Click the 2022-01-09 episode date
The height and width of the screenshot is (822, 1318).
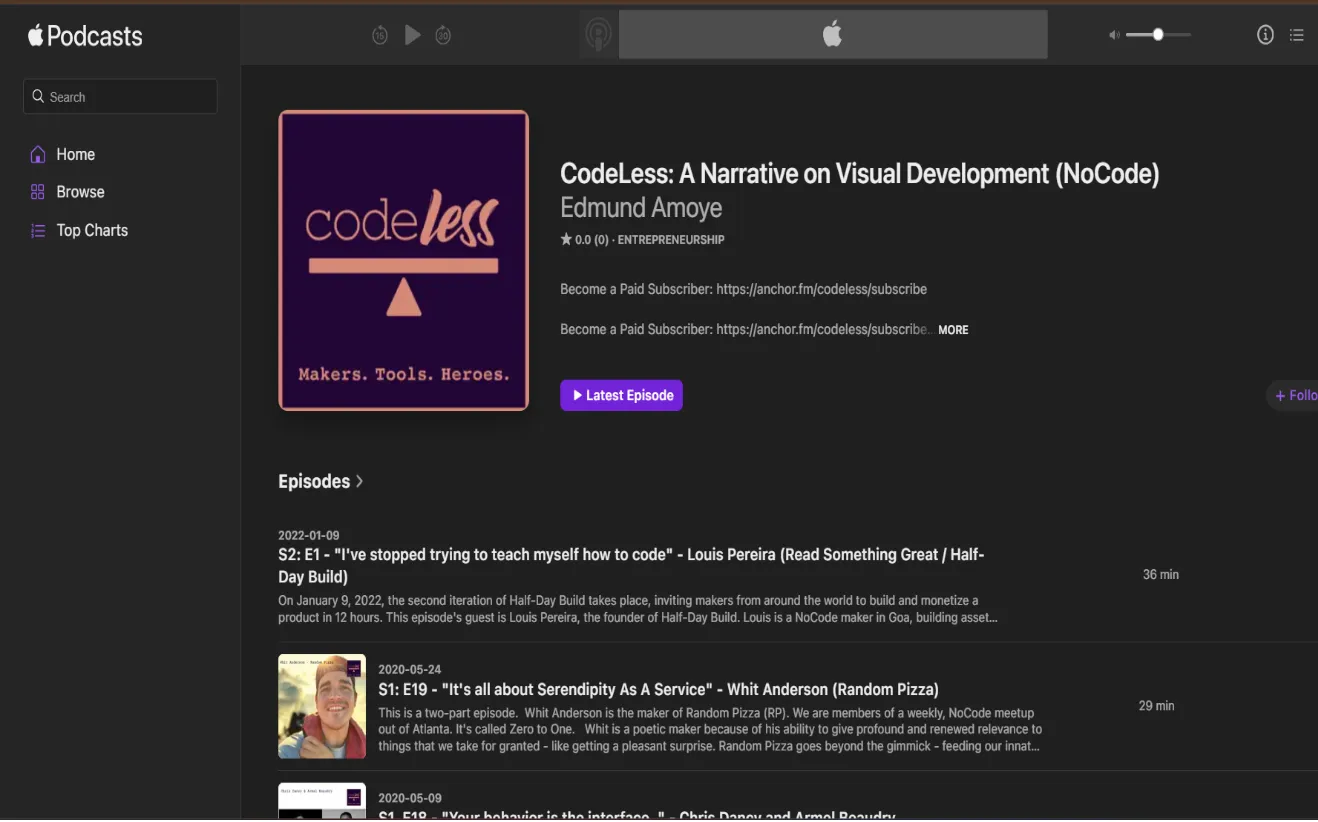[309, 535]
